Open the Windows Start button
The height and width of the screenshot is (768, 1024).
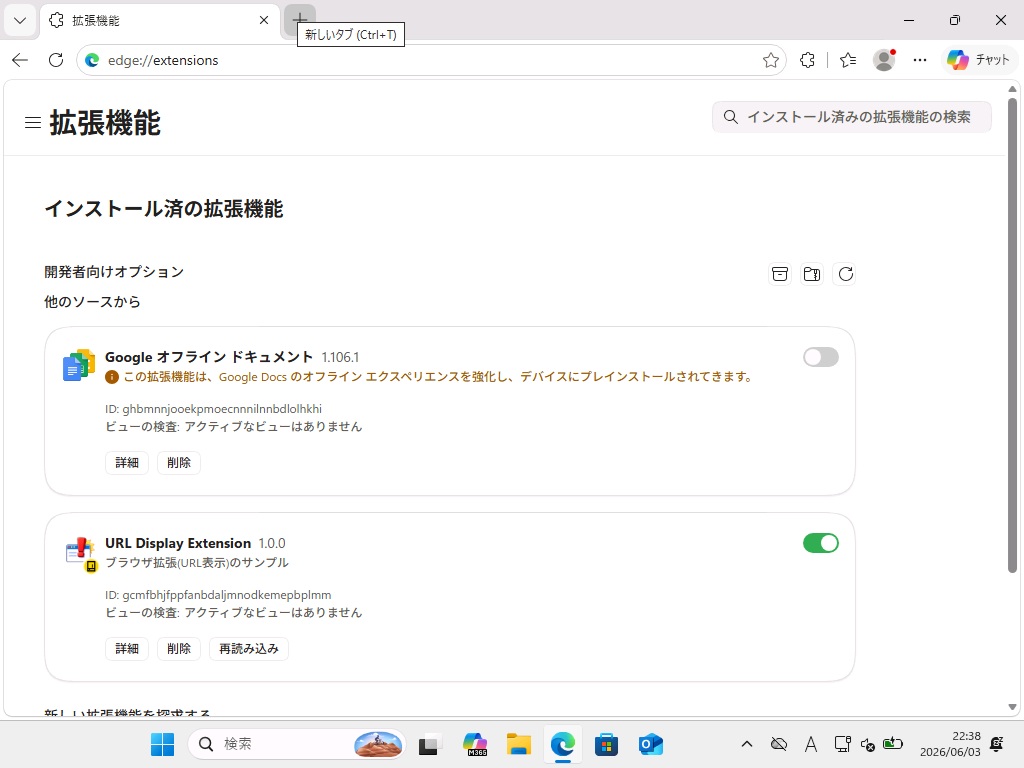163,744
